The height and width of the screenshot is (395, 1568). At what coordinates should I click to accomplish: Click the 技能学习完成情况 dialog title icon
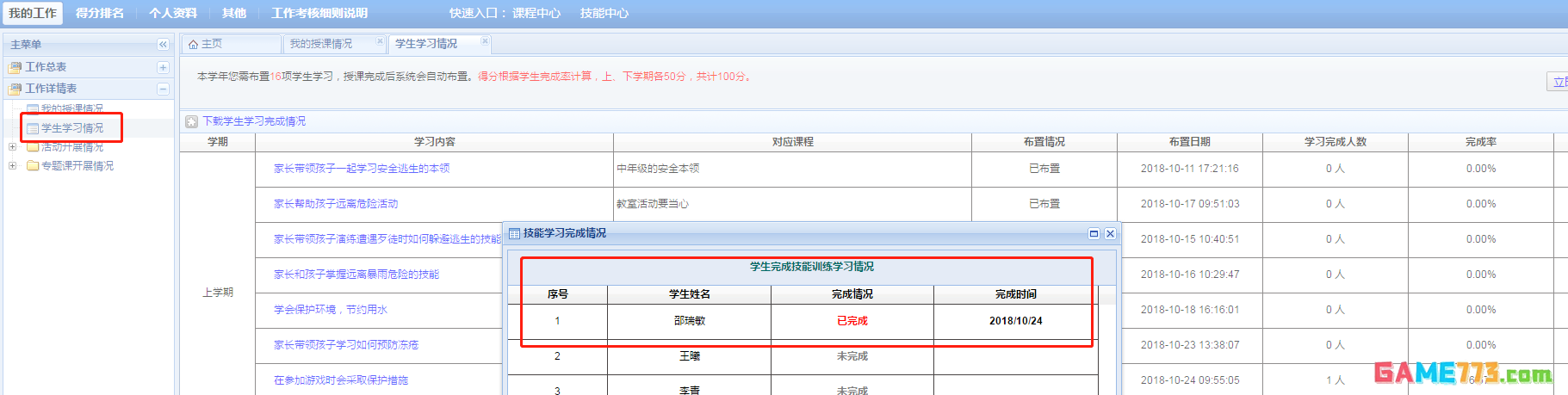514,233
